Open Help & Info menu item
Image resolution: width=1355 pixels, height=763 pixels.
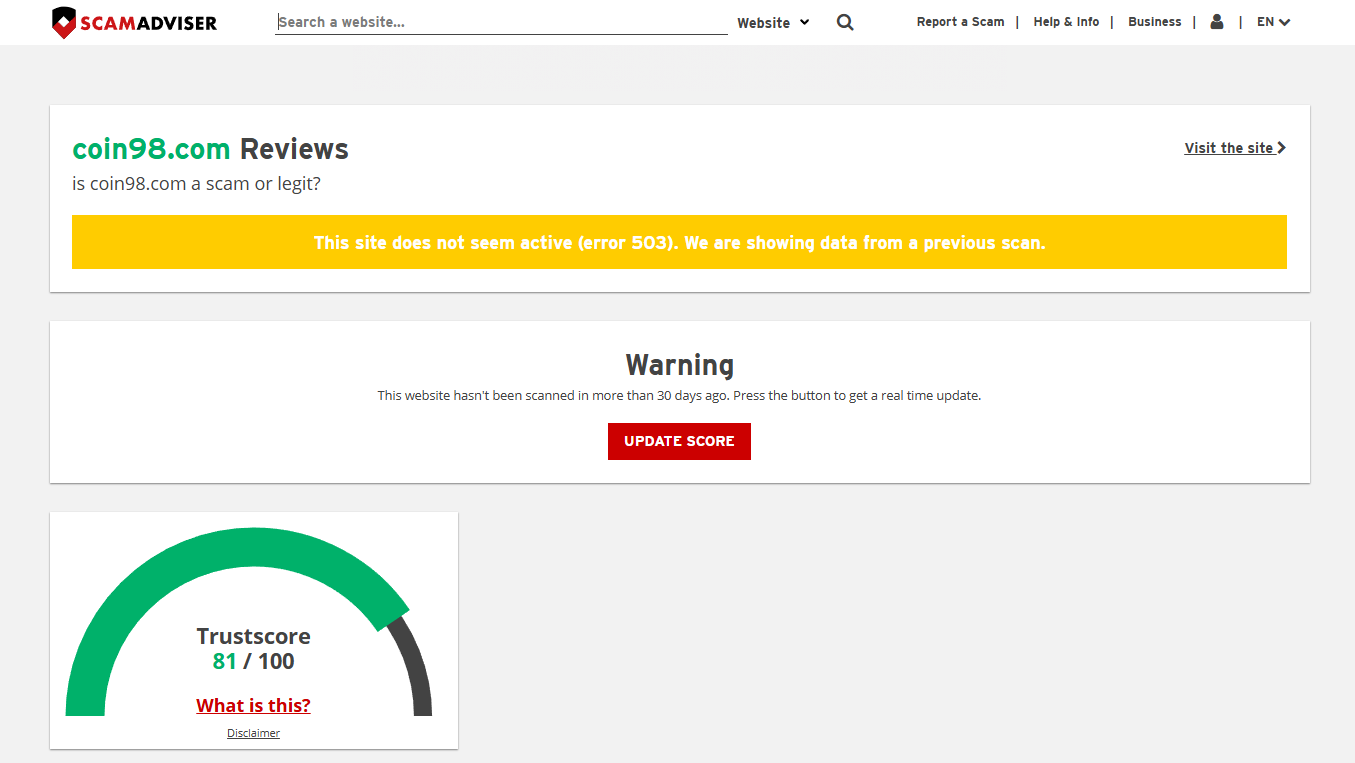click(x=1066, y=22)
